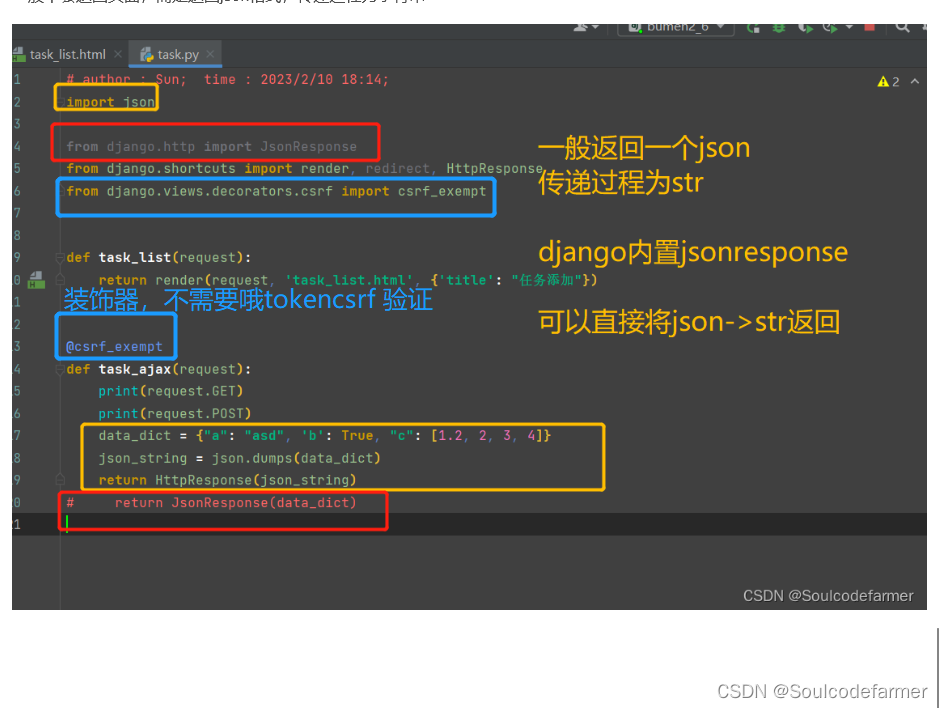Click the rerun icon beside run configuration
The height and width of the screenshot is (708, 943).
[x=753, y=28]
